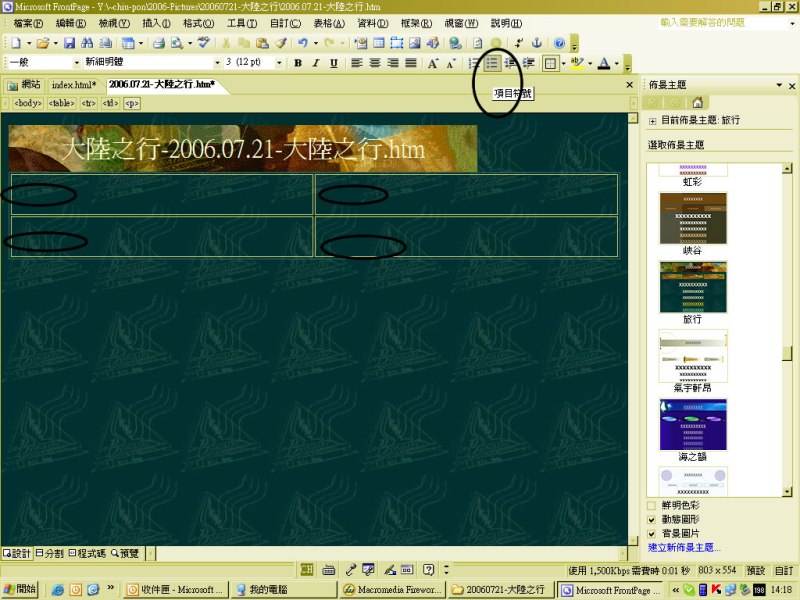800x600 pixels.
Task: Run the spelling check icon
Action: pos(204,43)
